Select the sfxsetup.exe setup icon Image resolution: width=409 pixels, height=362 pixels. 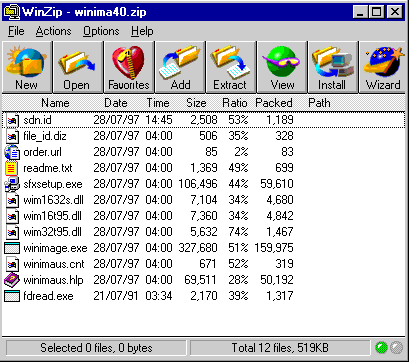tap(12, 184)
